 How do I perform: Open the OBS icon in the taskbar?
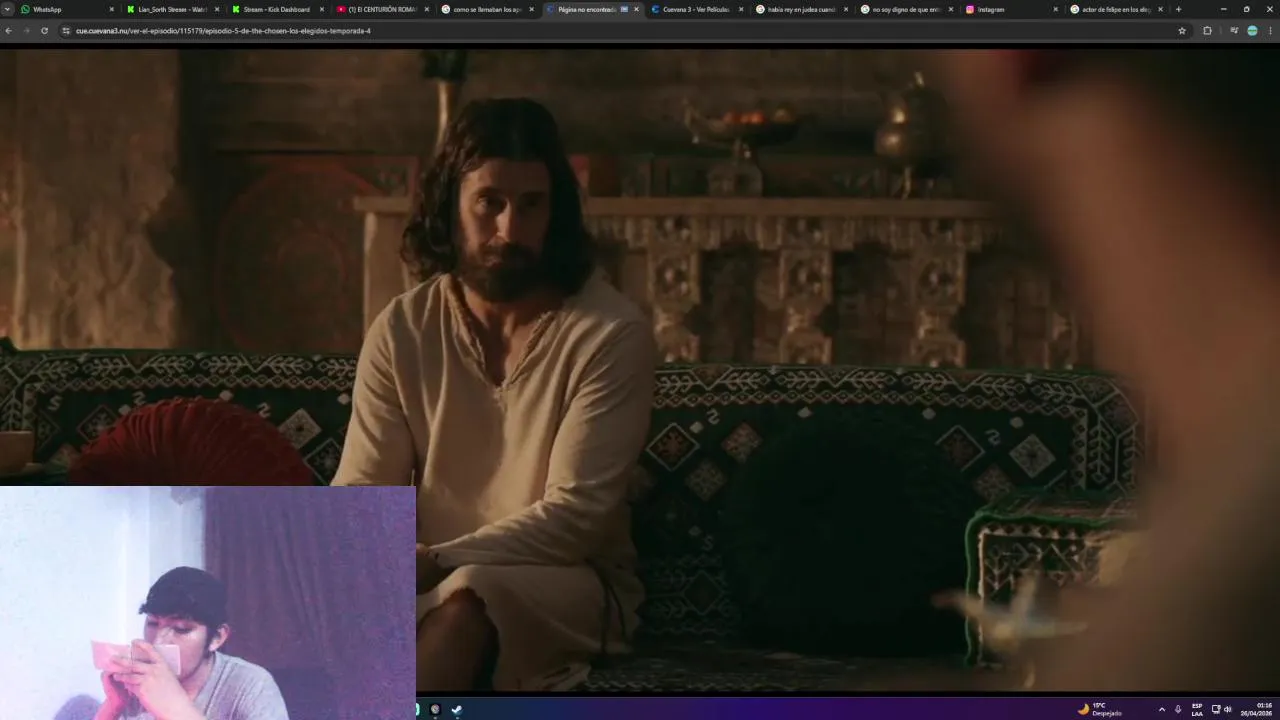click(x=435, y=709)
